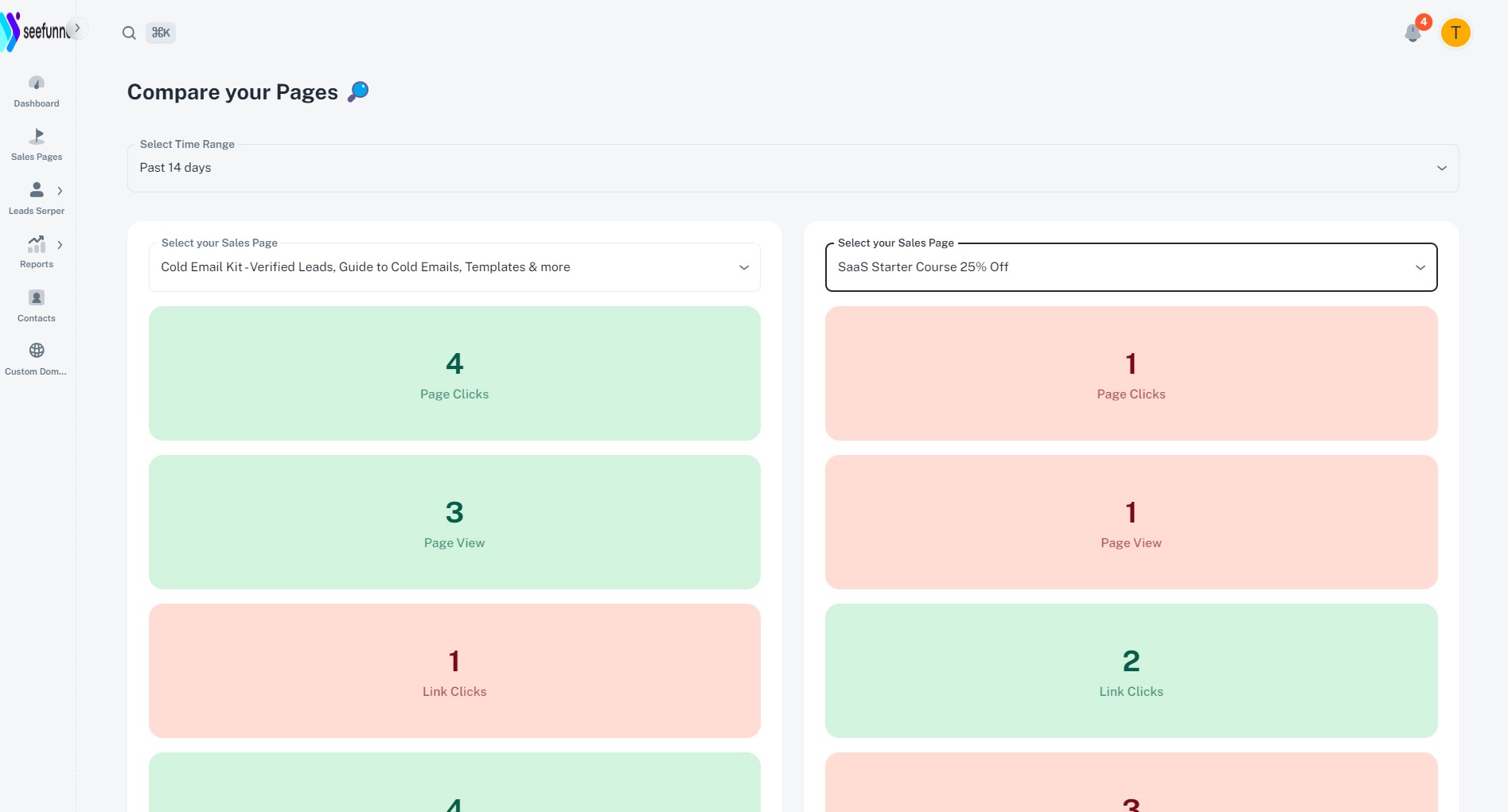Click the red Page View card showing 1
Image resolution: width=1508 pixels, height=812 pixels.
click(1131, 522)
